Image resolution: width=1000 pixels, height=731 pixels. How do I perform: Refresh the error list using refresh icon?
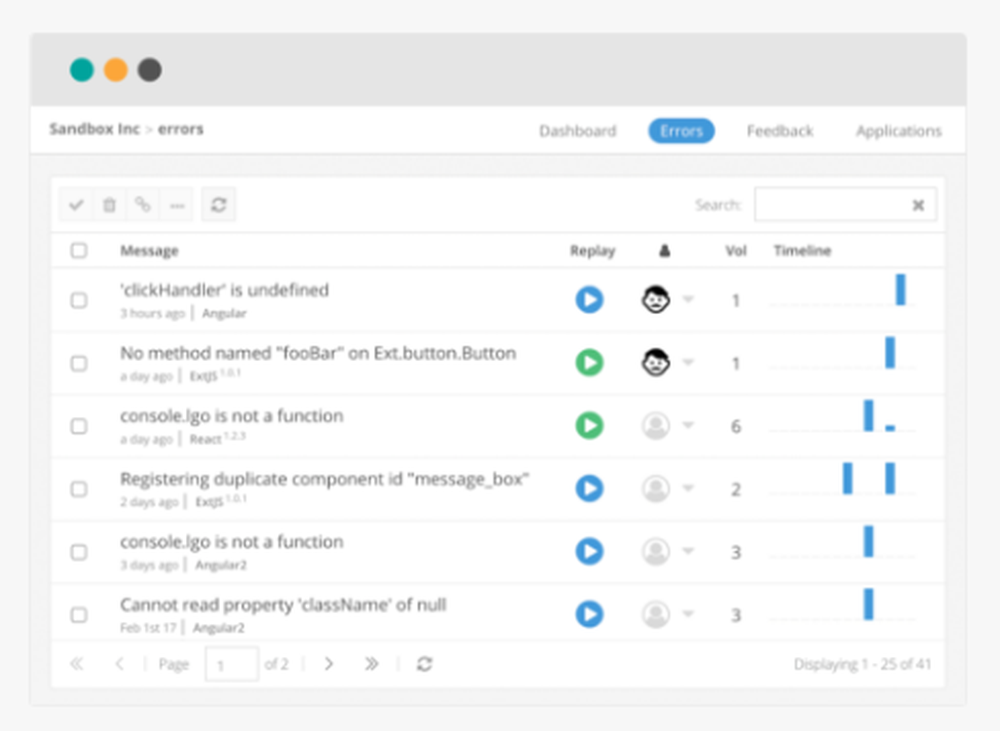(x=218, y=204)
